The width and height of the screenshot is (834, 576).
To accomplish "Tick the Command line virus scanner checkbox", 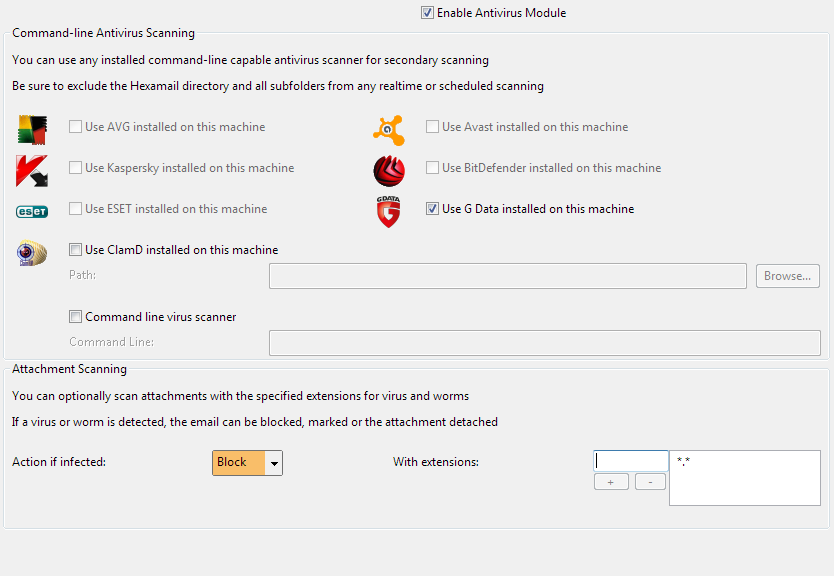I will coord(76,317).
